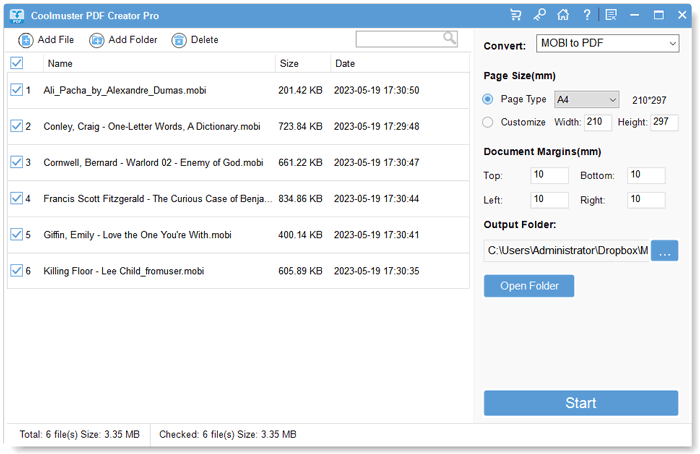Select the Customize radio button
This screenshot has height=454, width=700.
pos(488,122)
